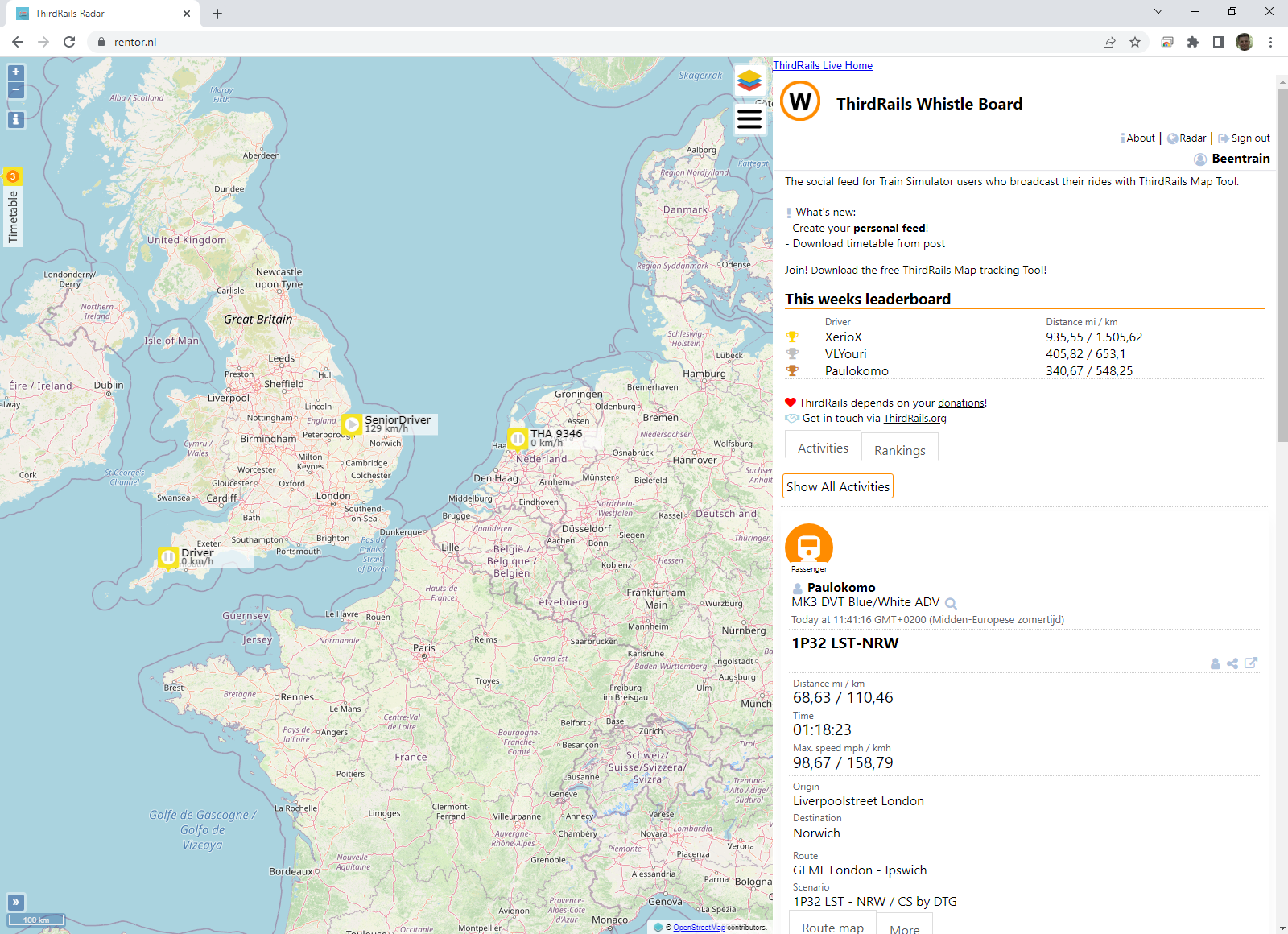The width and height of the screenshot is (1288, 934).
Task: Open the hamburger menu on the map
Action: [749, 119]
